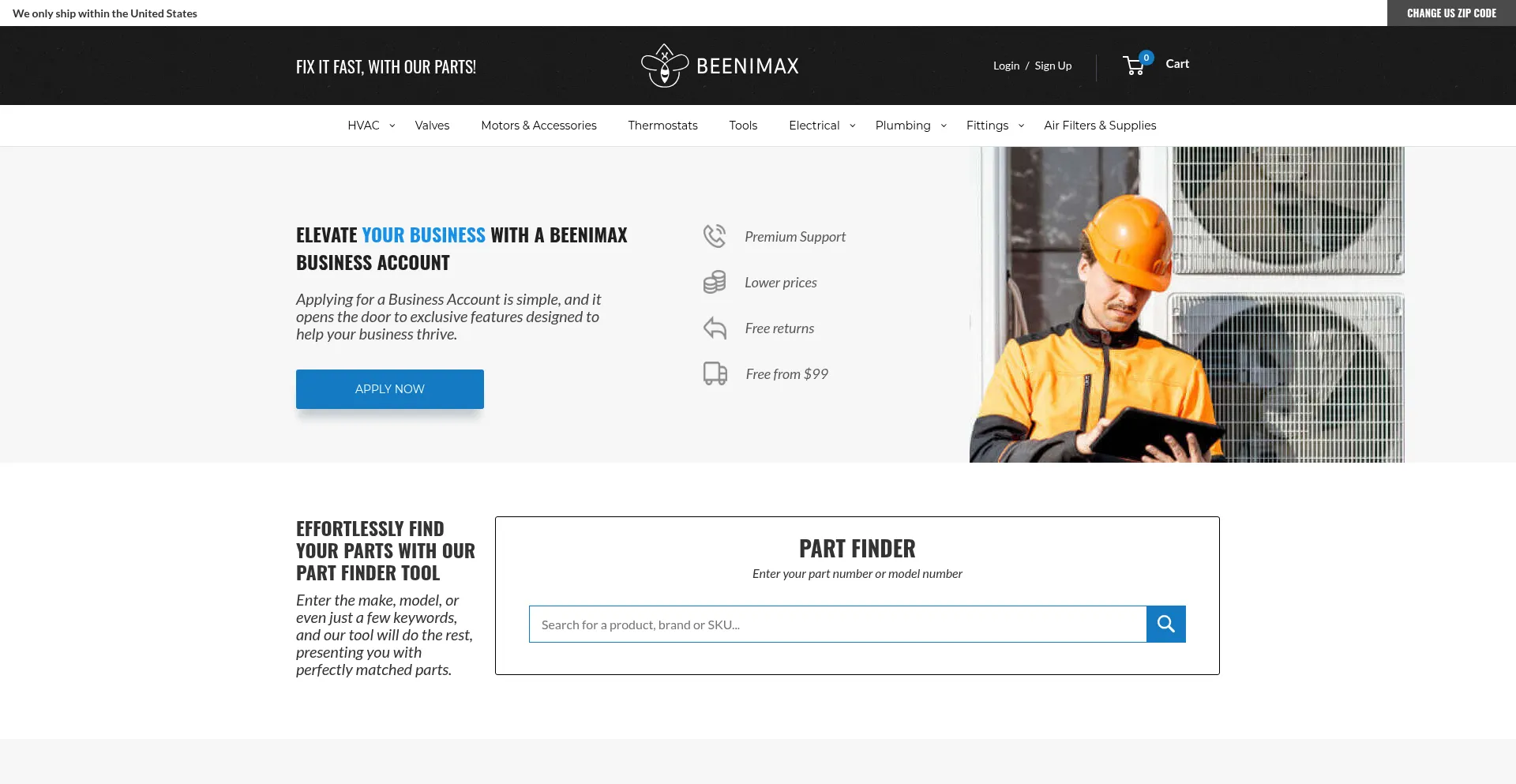Open the shopping cart icon
This screenshot has width=1516, height=784.
[x=1134, y=66]
